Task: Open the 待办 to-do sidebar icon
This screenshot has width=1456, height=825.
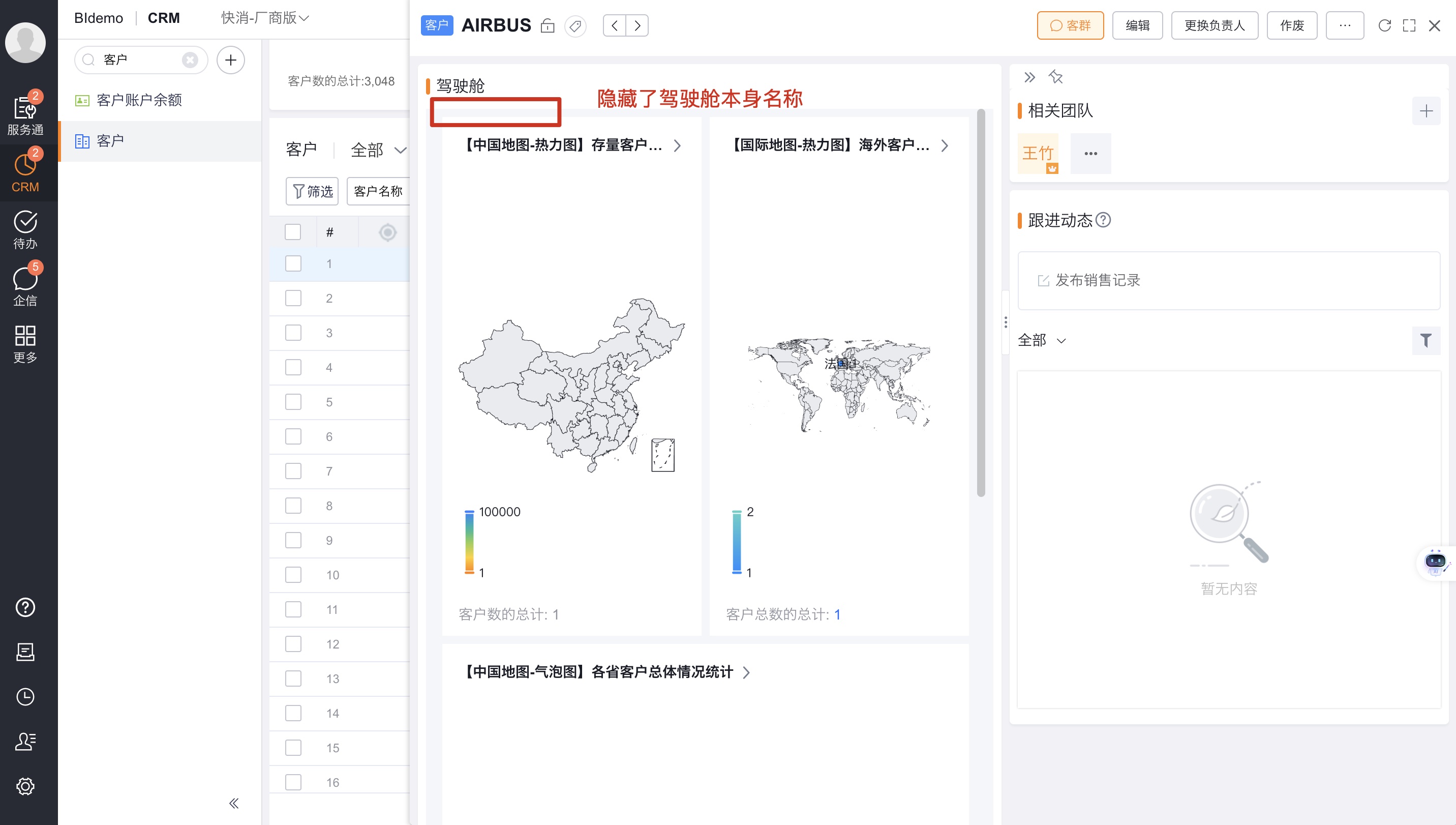Action: tap(25, 229)
